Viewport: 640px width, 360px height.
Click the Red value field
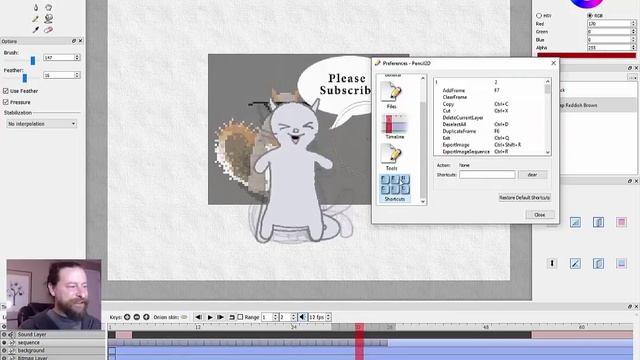pos(609,24)
